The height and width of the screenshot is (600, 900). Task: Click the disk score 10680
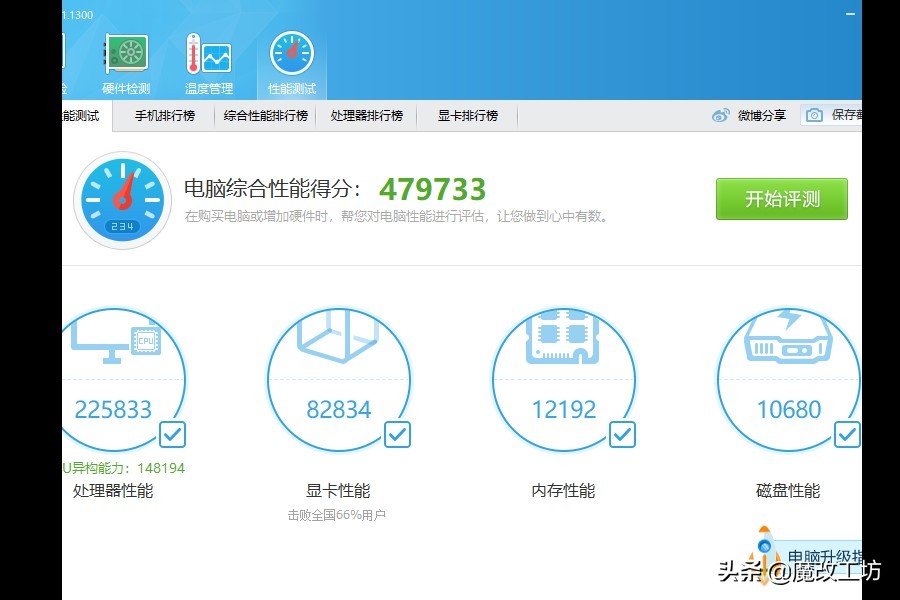[789, 409]
